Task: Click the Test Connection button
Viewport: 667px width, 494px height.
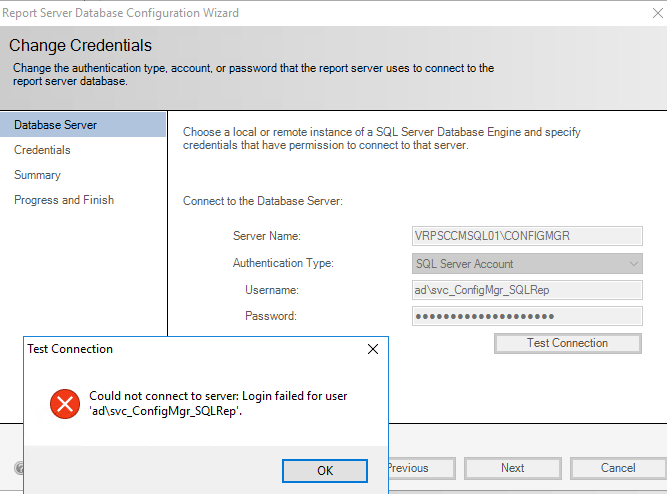Action: click(567, 343)
